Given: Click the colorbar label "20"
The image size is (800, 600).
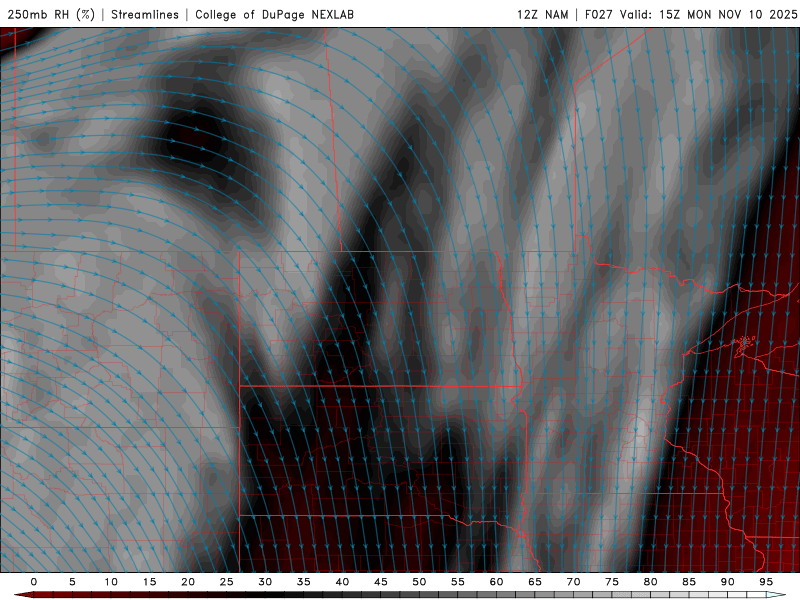Looking at the screenshot, I should [188, 582].
